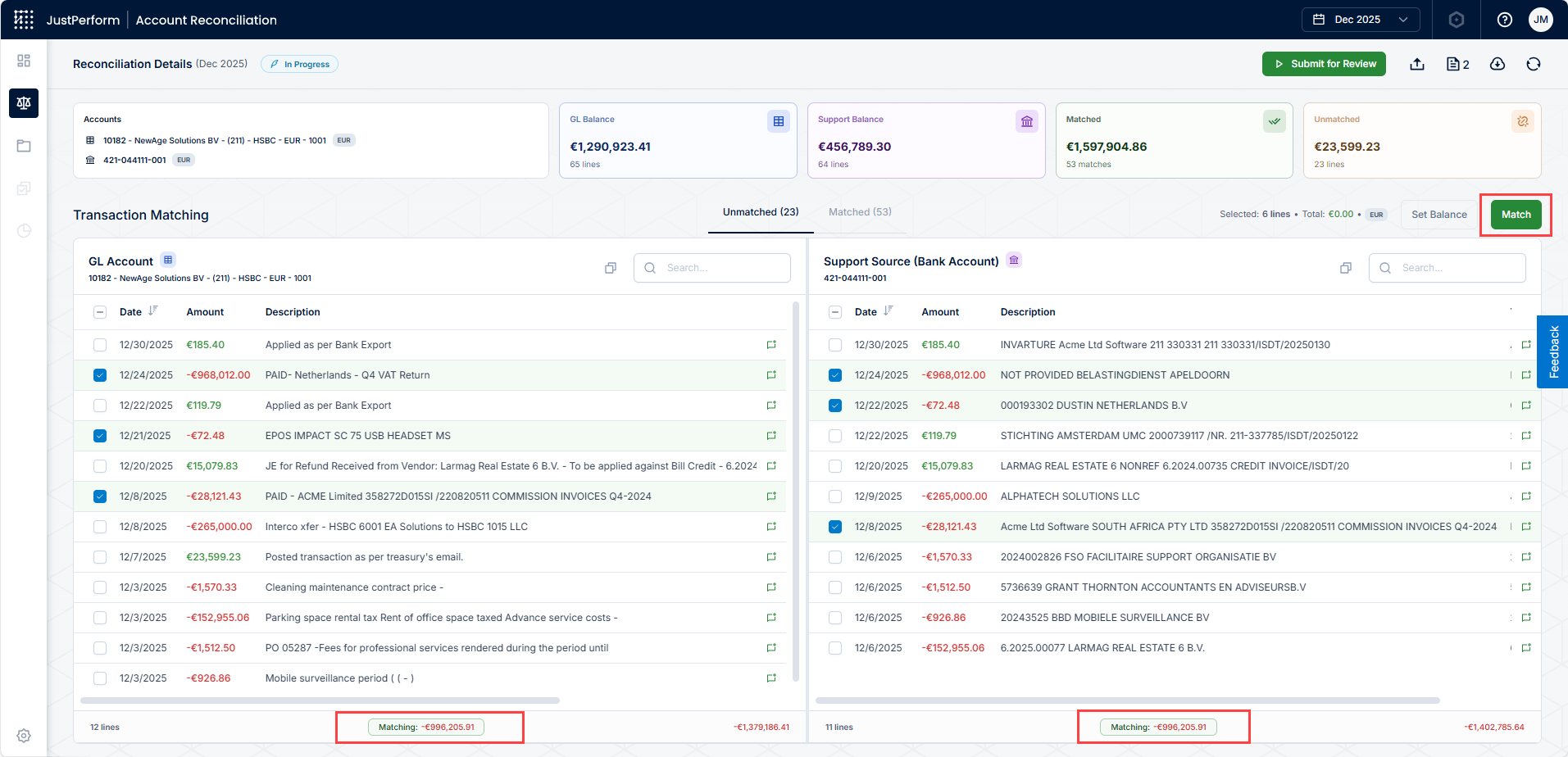Open the Dec 2025 period dropdown

(1361, 20)
